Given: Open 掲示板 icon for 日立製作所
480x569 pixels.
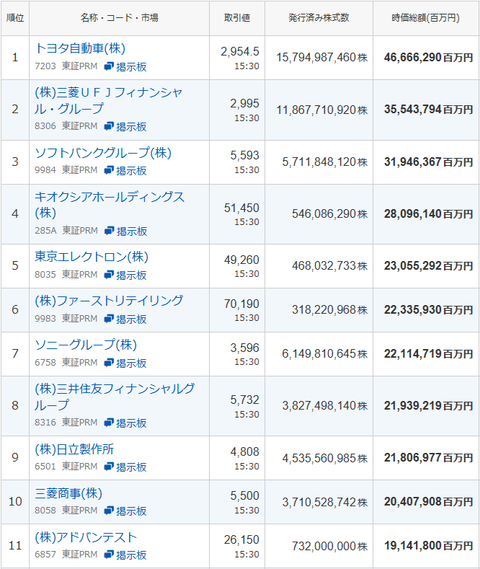Looking at the screenshot, I should (125, 467).
